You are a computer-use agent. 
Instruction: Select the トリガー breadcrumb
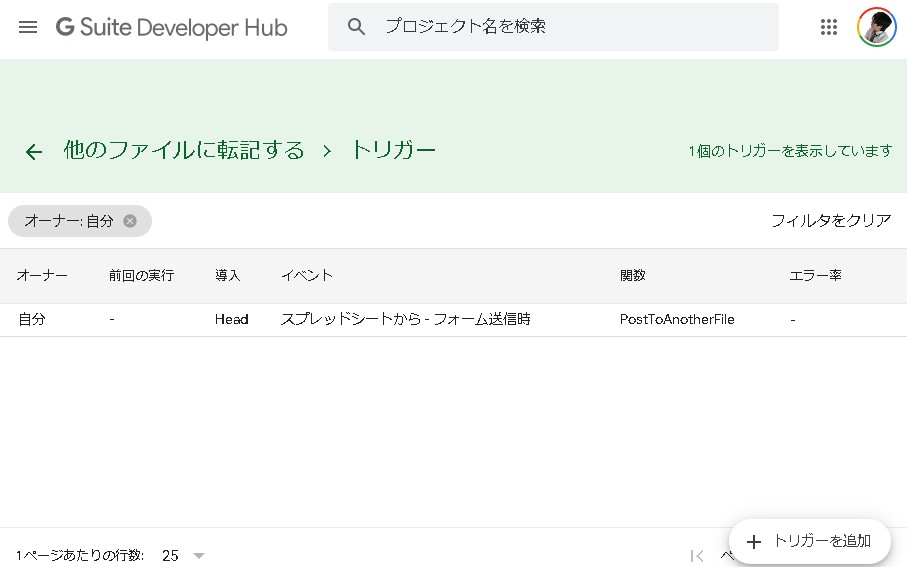(393, 150)
